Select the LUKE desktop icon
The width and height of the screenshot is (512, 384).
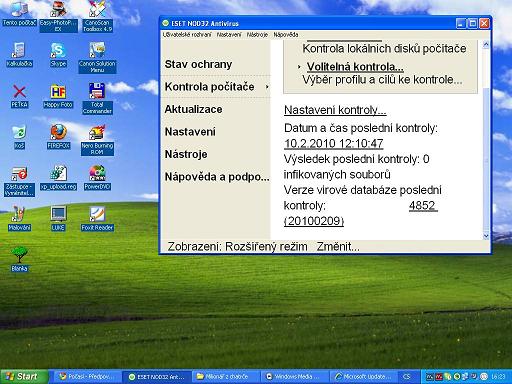(x=58, y=219)
